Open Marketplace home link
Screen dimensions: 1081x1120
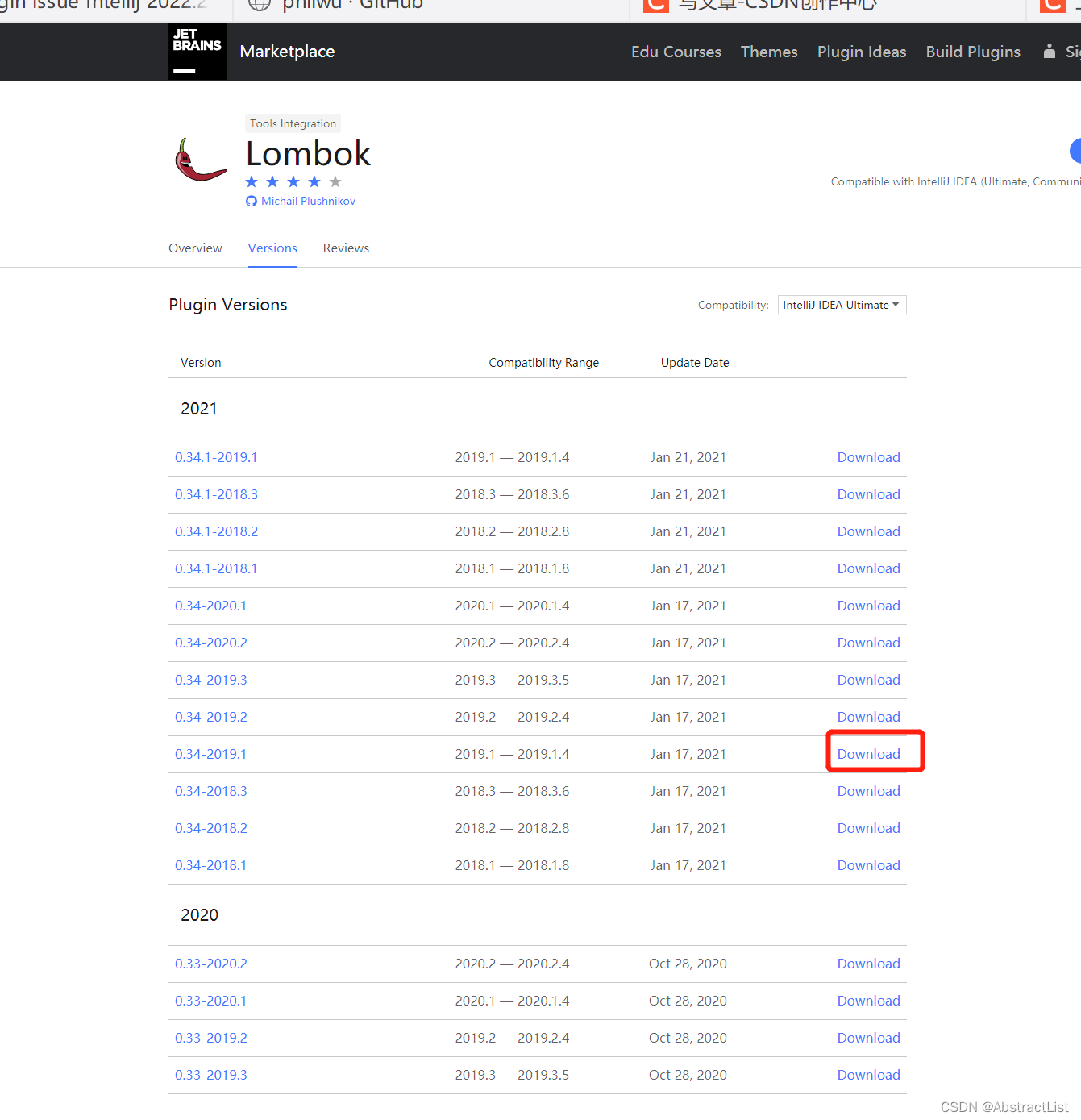pyautogui.click(x=287, y=52)
